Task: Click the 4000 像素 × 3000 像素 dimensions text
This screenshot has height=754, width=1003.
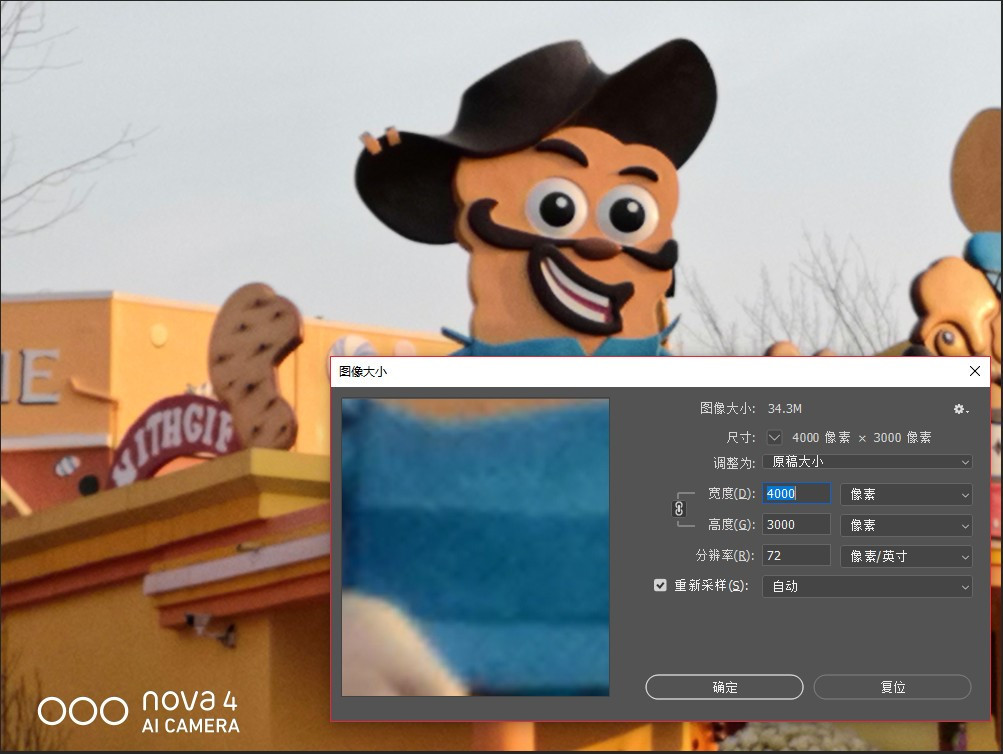Action: (862, 437)
